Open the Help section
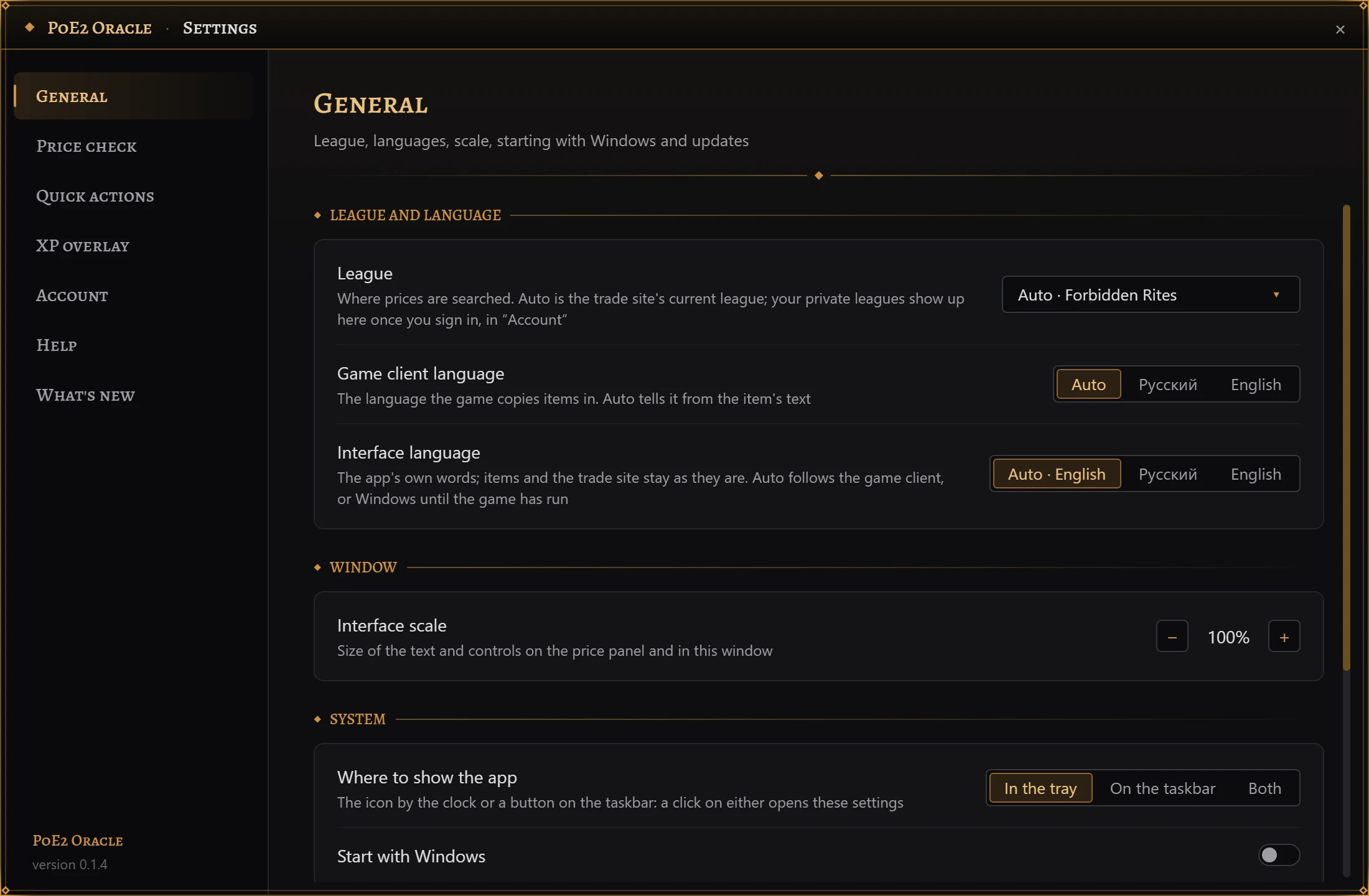1369x896 pixels. coord(133,345)
